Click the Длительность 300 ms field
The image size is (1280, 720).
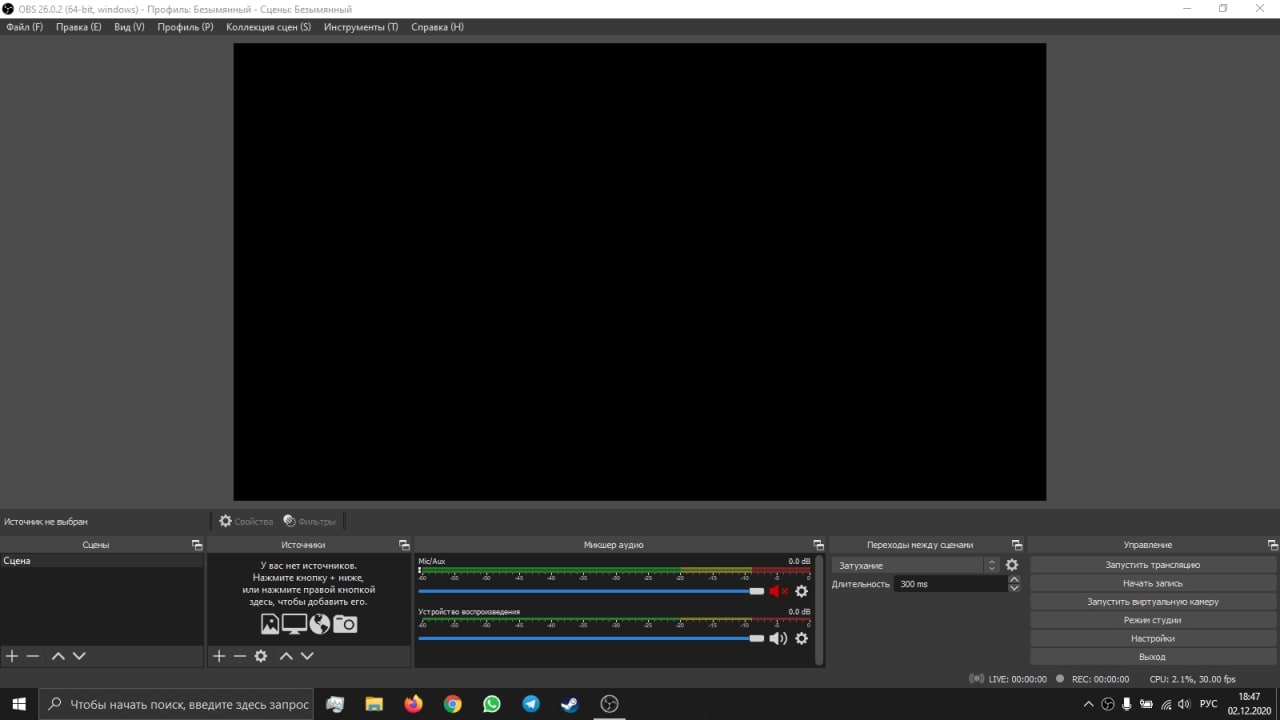950,584
